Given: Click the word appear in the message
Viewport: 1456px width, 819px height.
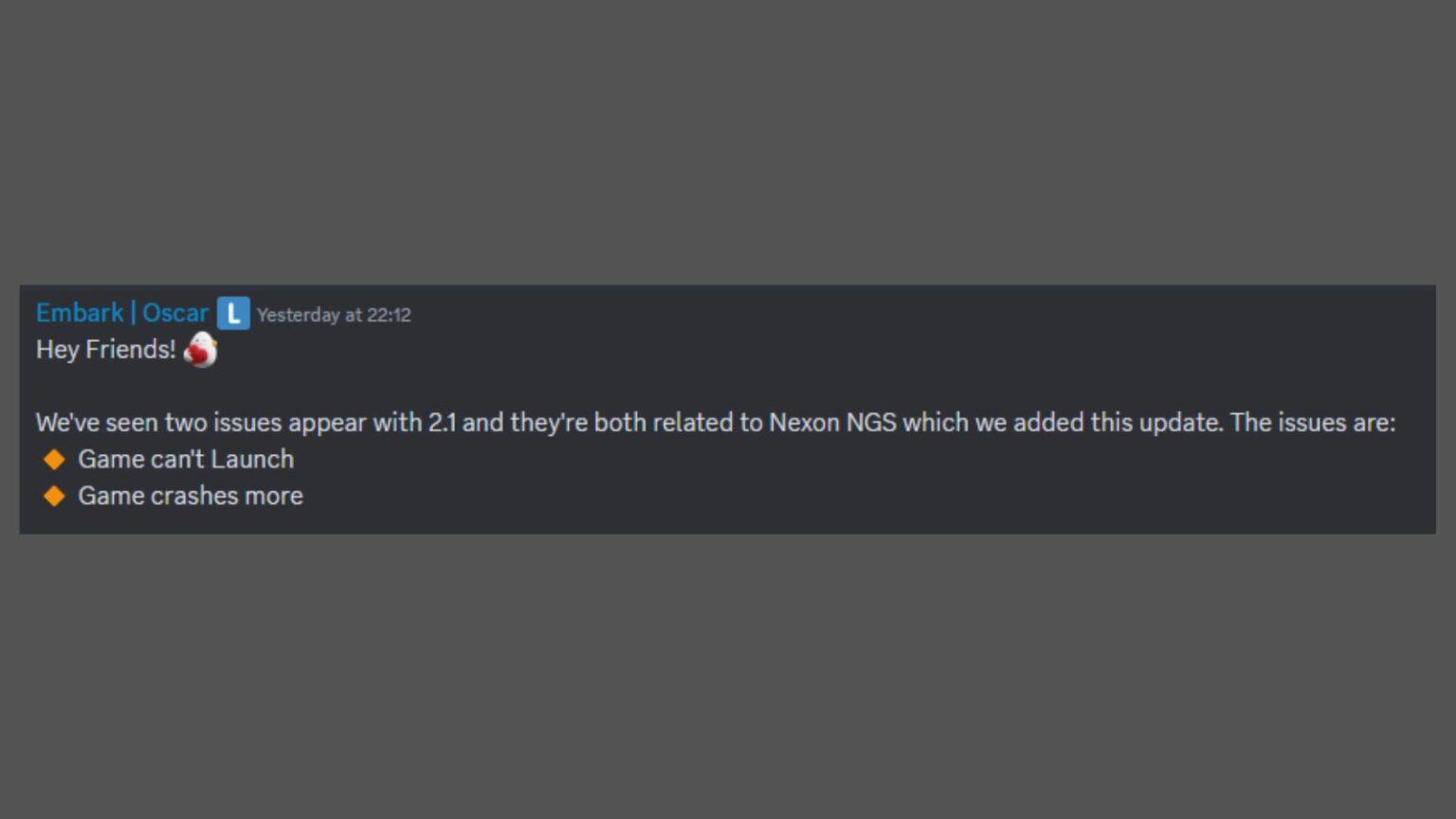Looking at the screenshot, I should (327, 423).
